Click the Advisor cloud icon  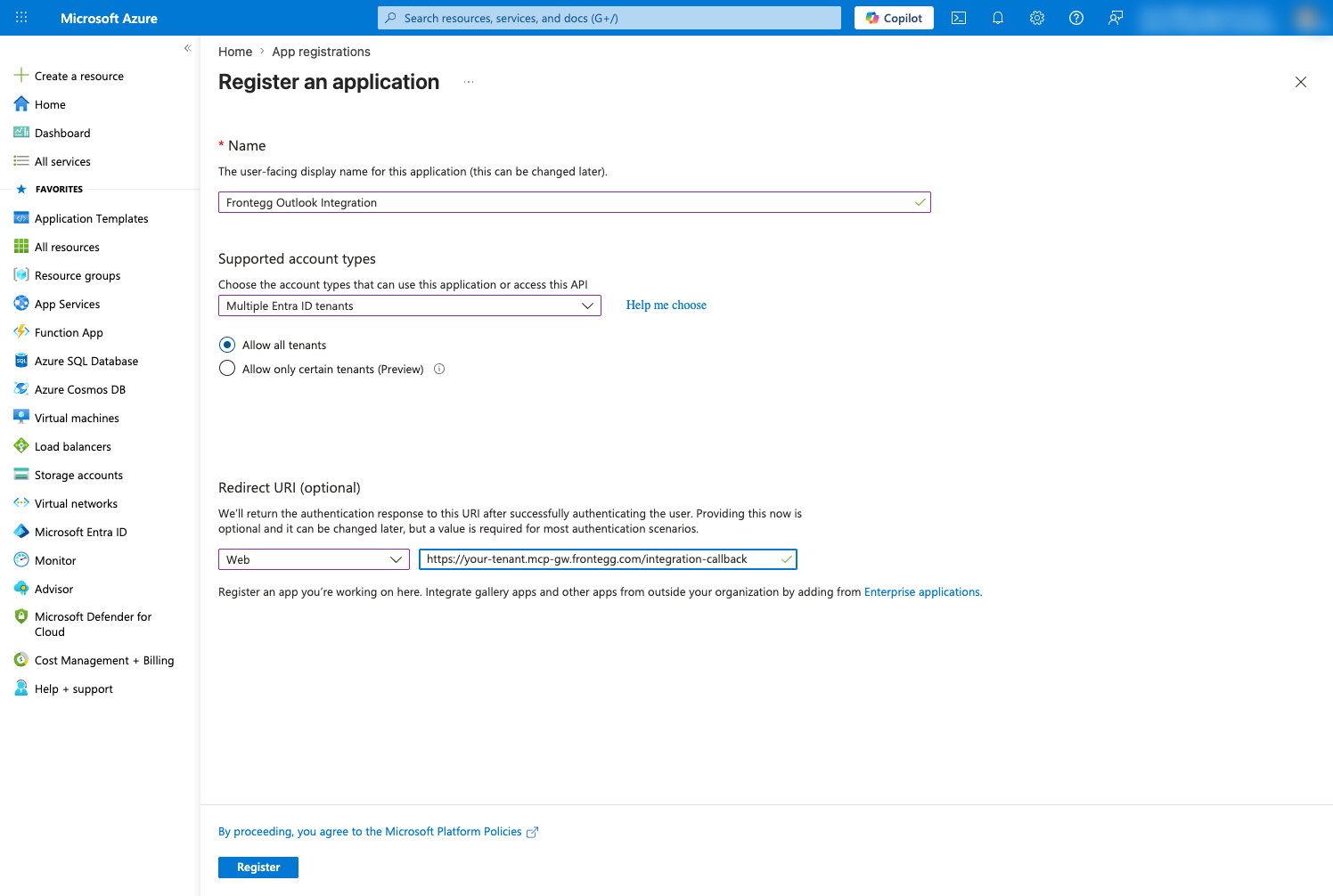(21, 589)
